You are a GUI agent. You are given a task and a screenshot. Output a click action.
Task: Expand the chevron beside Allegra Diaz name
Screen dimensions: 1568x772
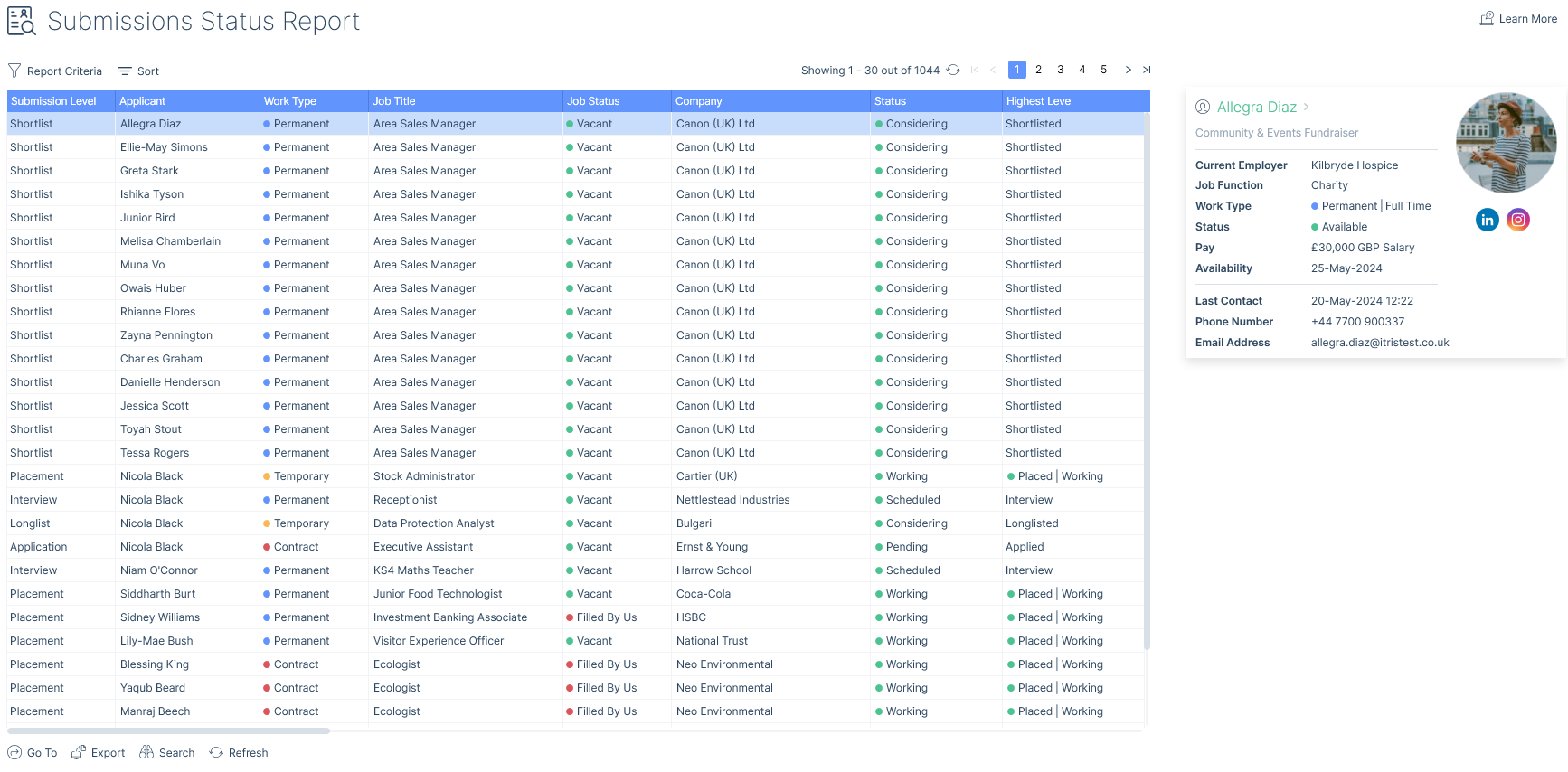pos(1307,107)
